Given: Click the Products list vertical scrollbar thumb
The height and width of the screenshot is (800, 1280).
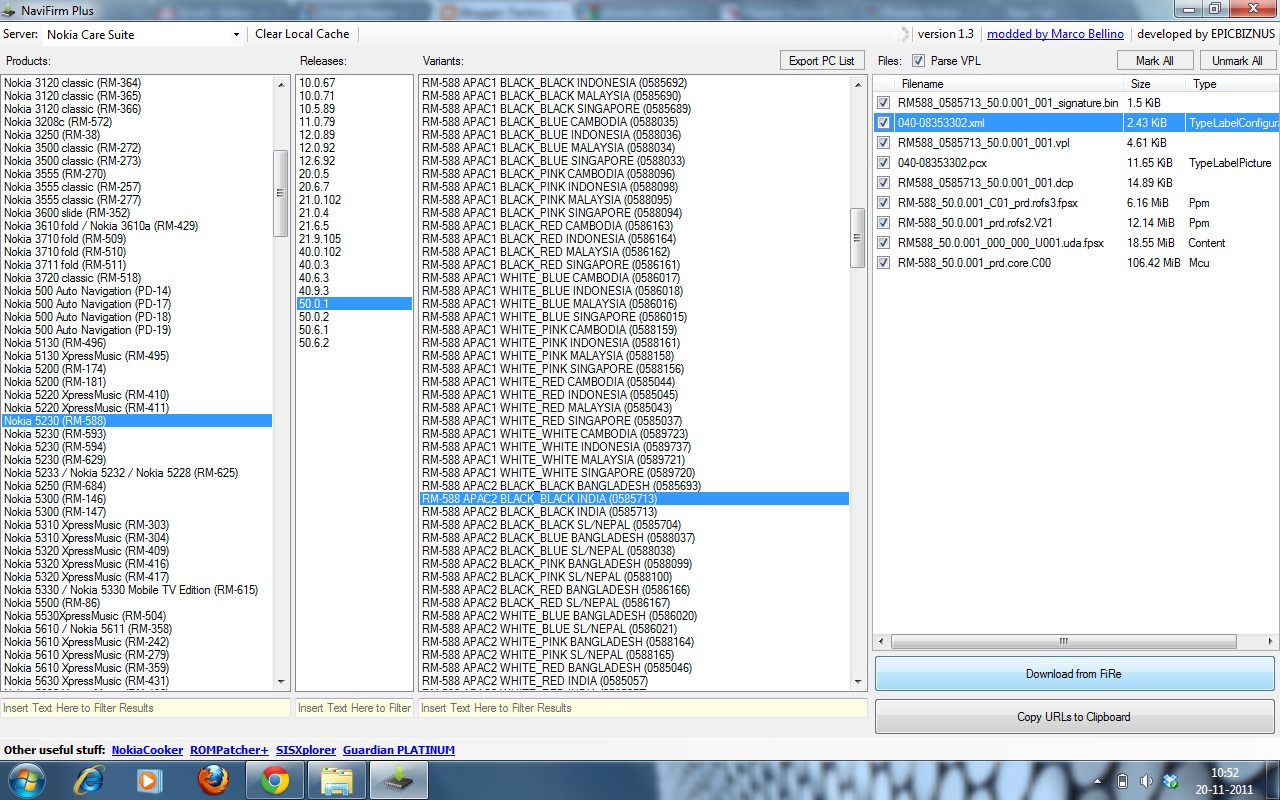Looking at the screenshot, I should pos(281,193).
